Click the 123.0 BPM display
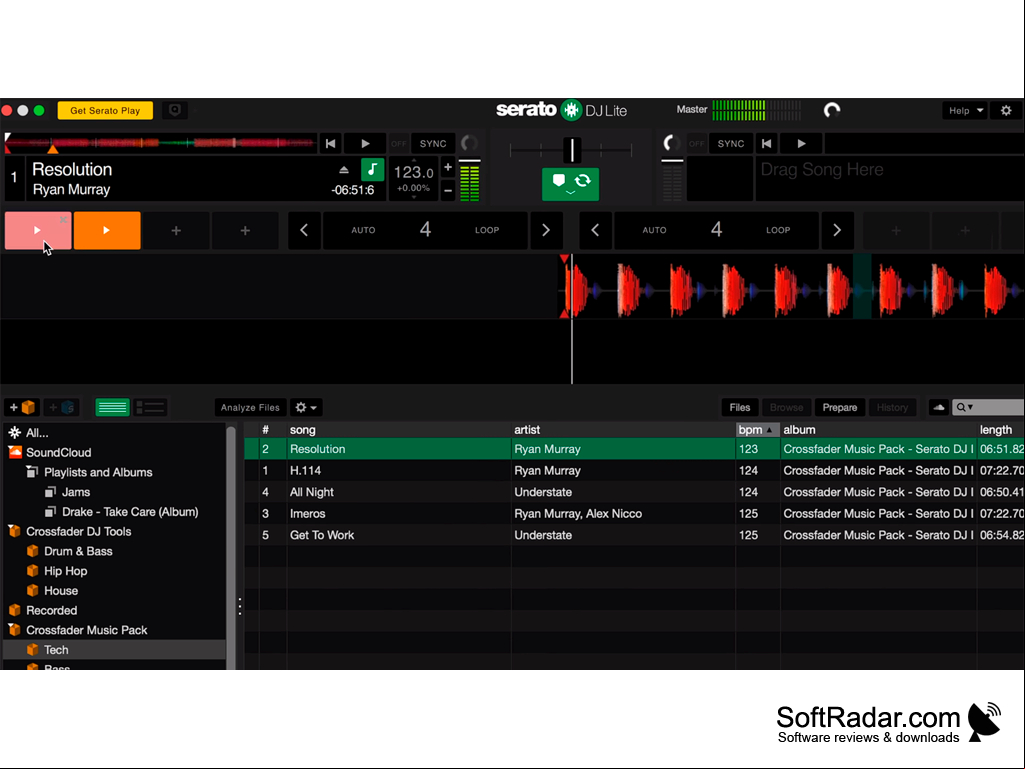Image resolution: width=1025 pixels, height=769 pixels. coord(413,173)
